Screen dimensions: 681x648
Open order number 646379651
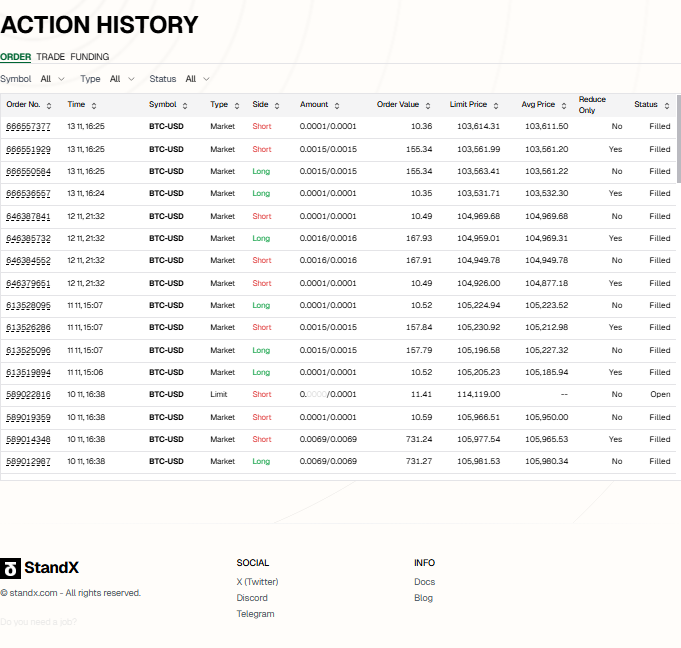(x=28, y=283)
